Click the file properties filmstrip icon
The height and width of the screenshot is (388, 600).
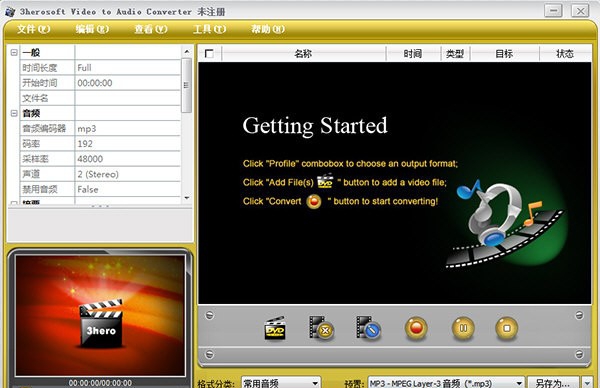[x=368, y=328]
